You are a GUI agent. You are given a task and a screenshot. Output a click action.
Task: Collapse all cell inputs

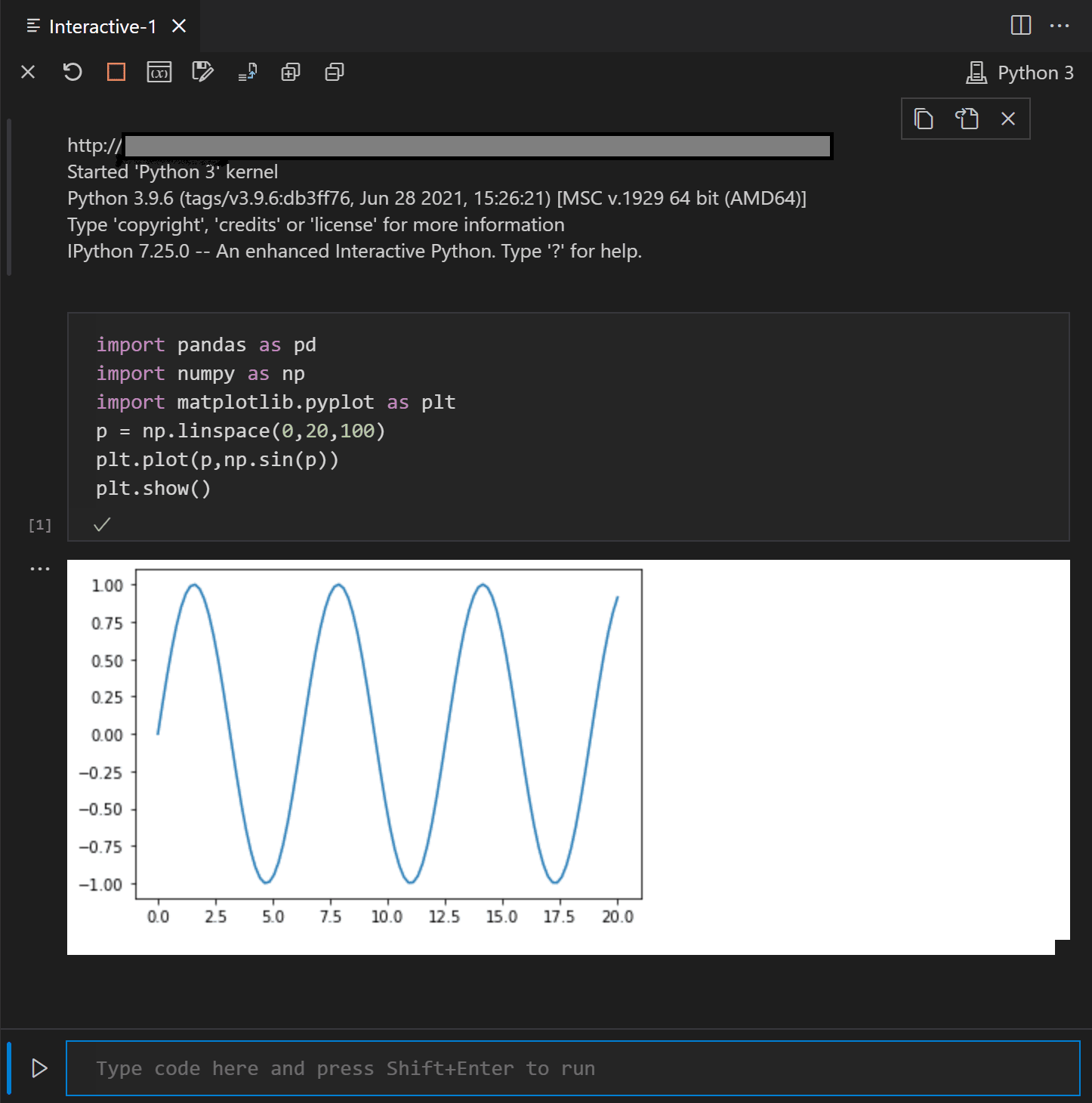click(x=335, y=72)
